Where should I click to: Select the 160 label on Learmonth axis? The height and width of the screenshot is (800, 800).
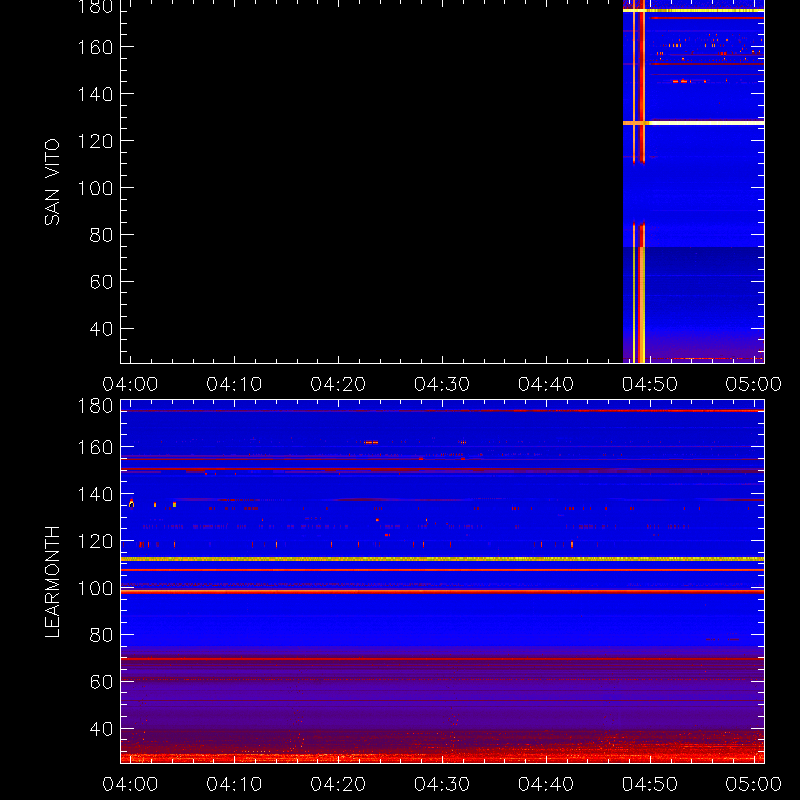pos(95,448)
